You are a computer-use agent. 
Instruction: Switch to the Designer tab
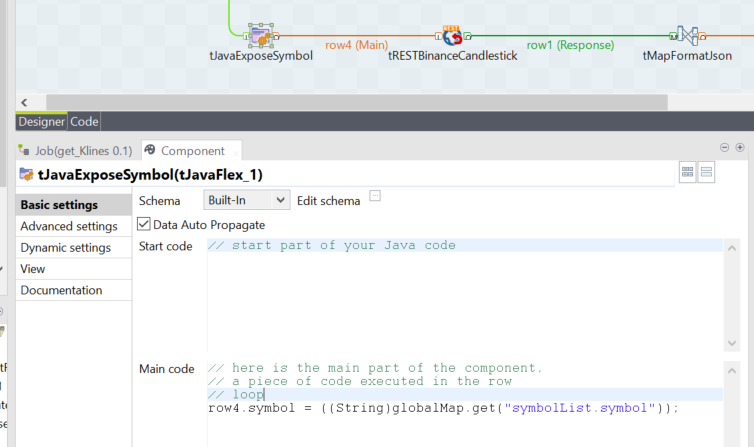point(41,122)
